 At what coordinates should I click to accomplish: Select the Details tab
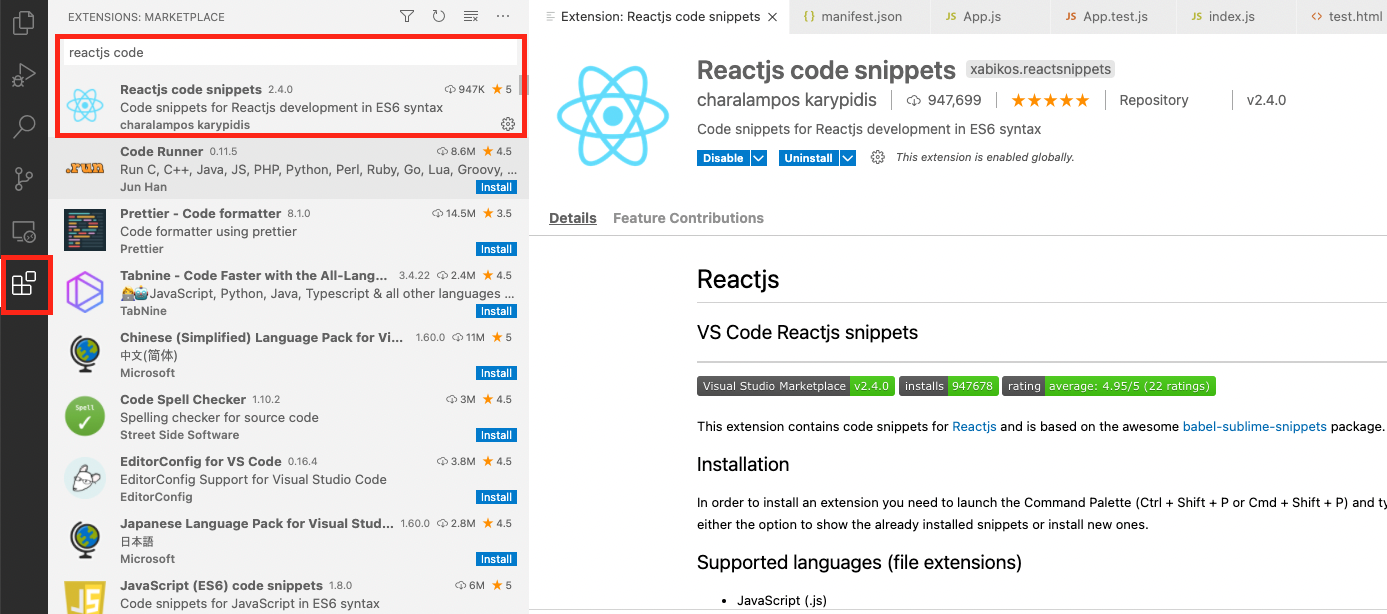(x=573, y=218)
